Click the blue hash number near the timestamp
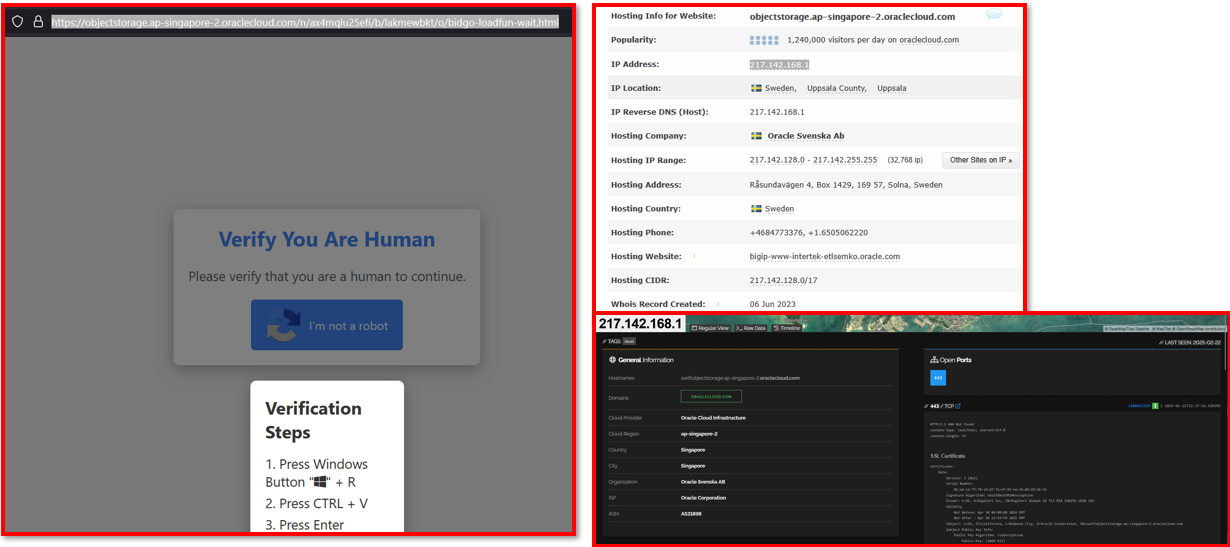The height and width of the screenshot is (547, 1230). pos(1138,406)
